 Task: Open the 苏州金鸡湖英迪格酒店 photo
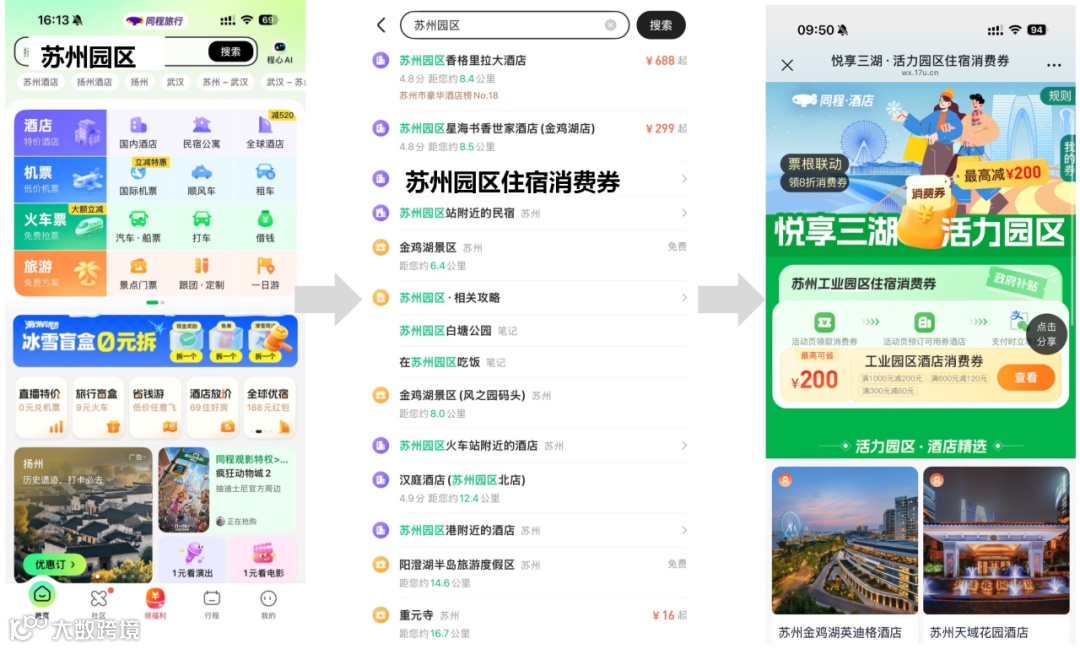845,540
